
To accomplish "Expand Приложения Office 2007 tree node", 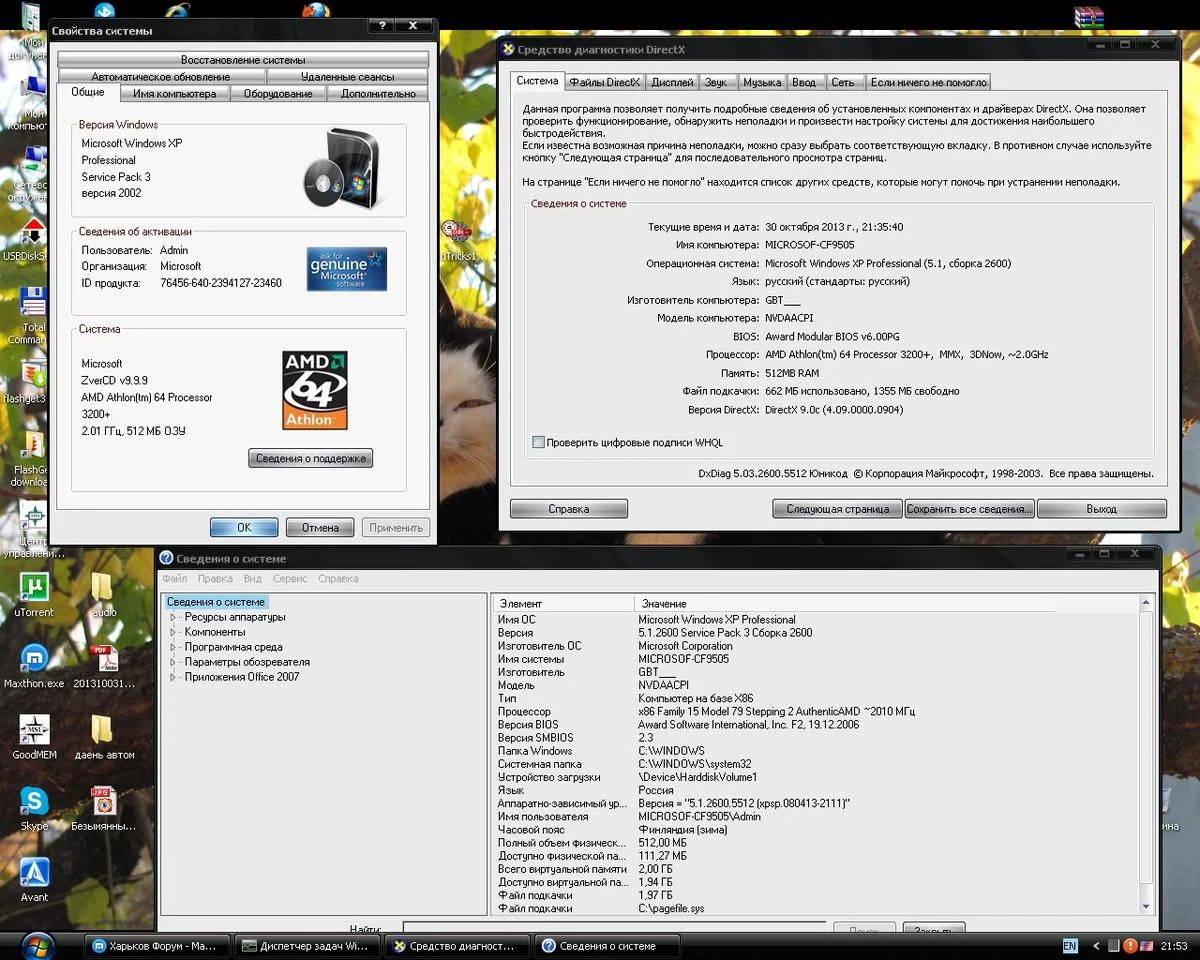I will pos(173,677).
